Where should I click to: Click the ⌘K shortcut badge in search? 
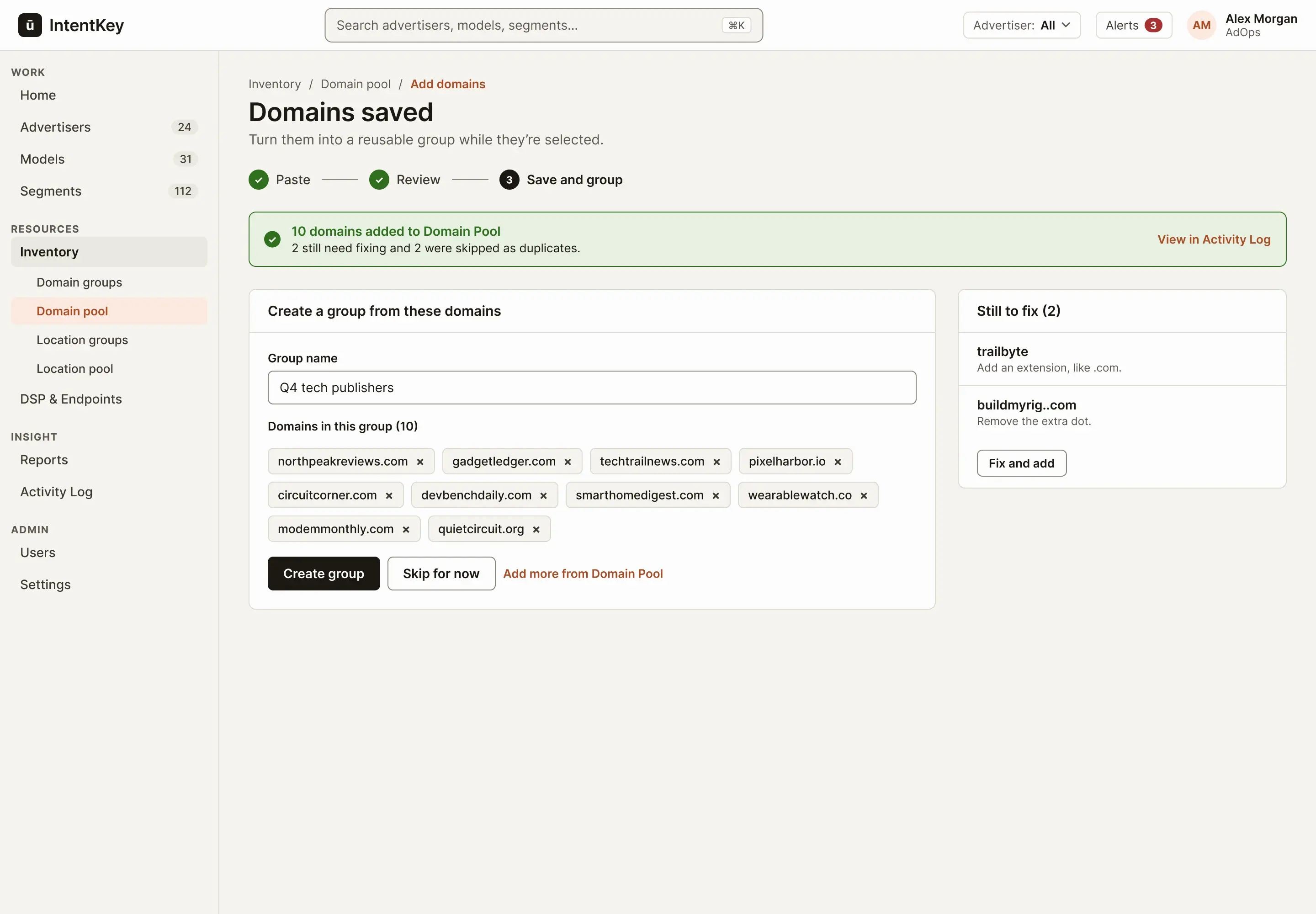tap(737, 25)
